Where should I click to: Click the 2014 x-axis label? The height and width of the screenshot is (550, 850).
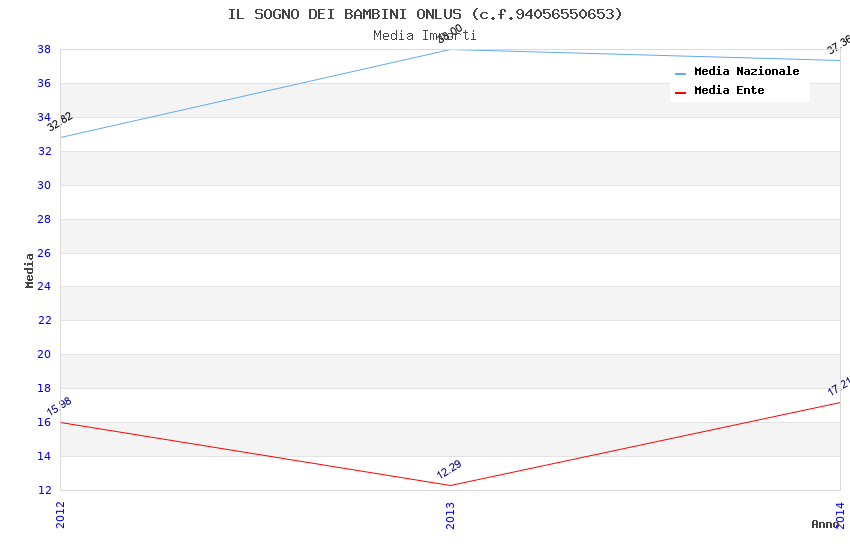point(840,515)
